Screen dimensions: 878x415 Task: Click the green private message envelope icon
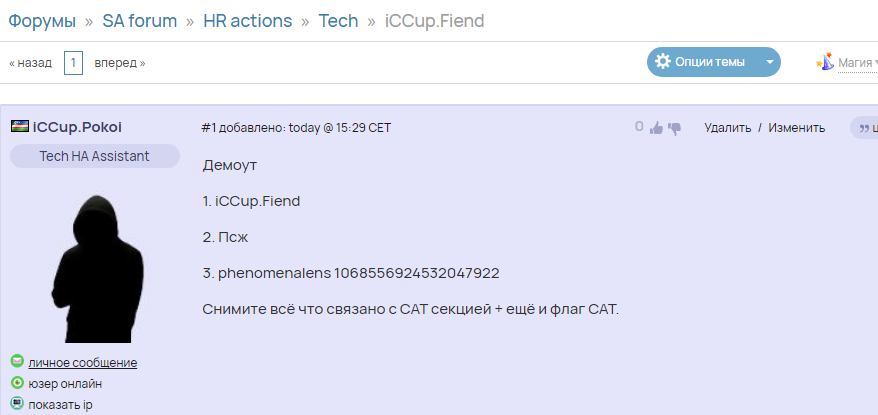click(17, 361)
